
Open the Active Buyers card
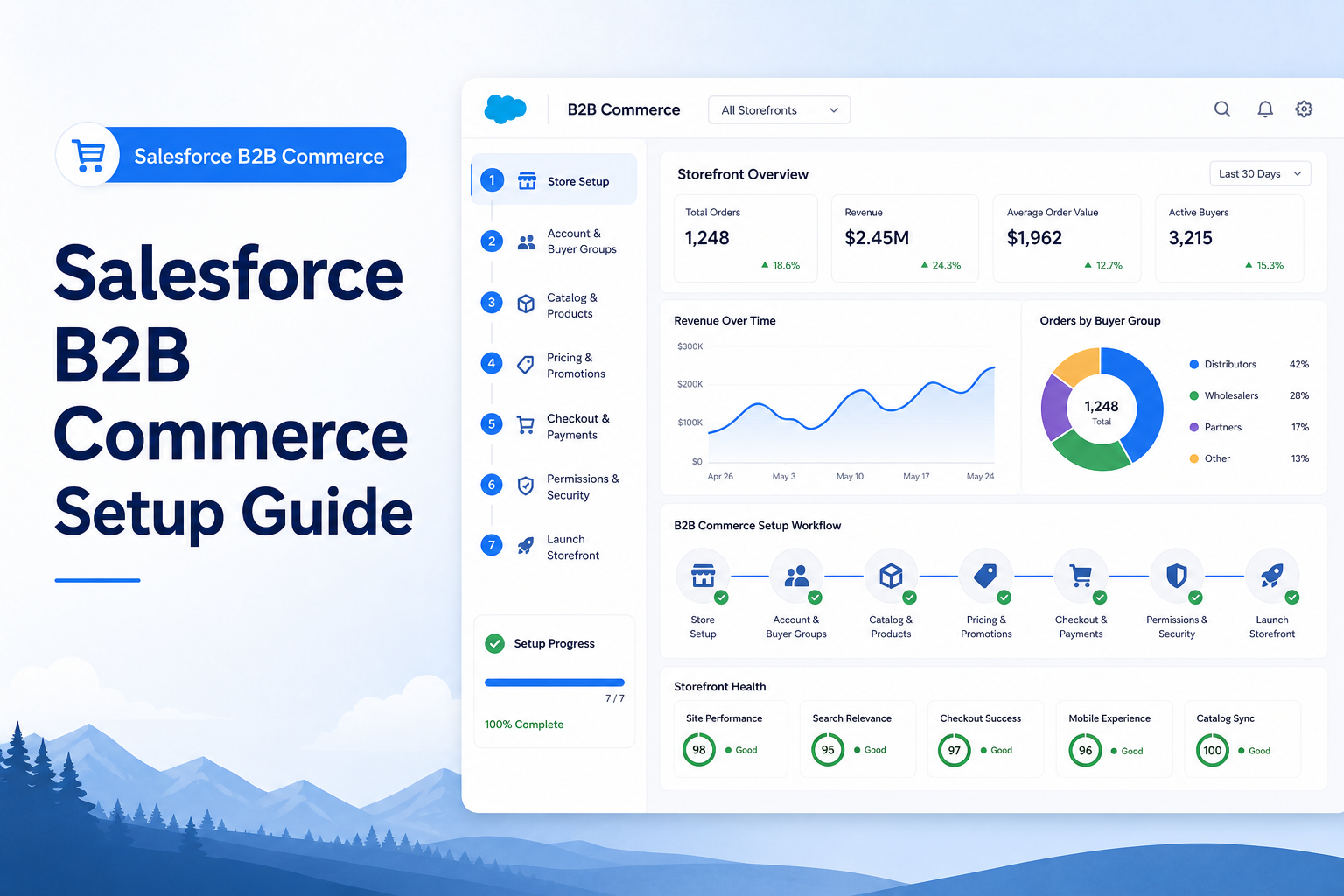[x=1229, y=238]
